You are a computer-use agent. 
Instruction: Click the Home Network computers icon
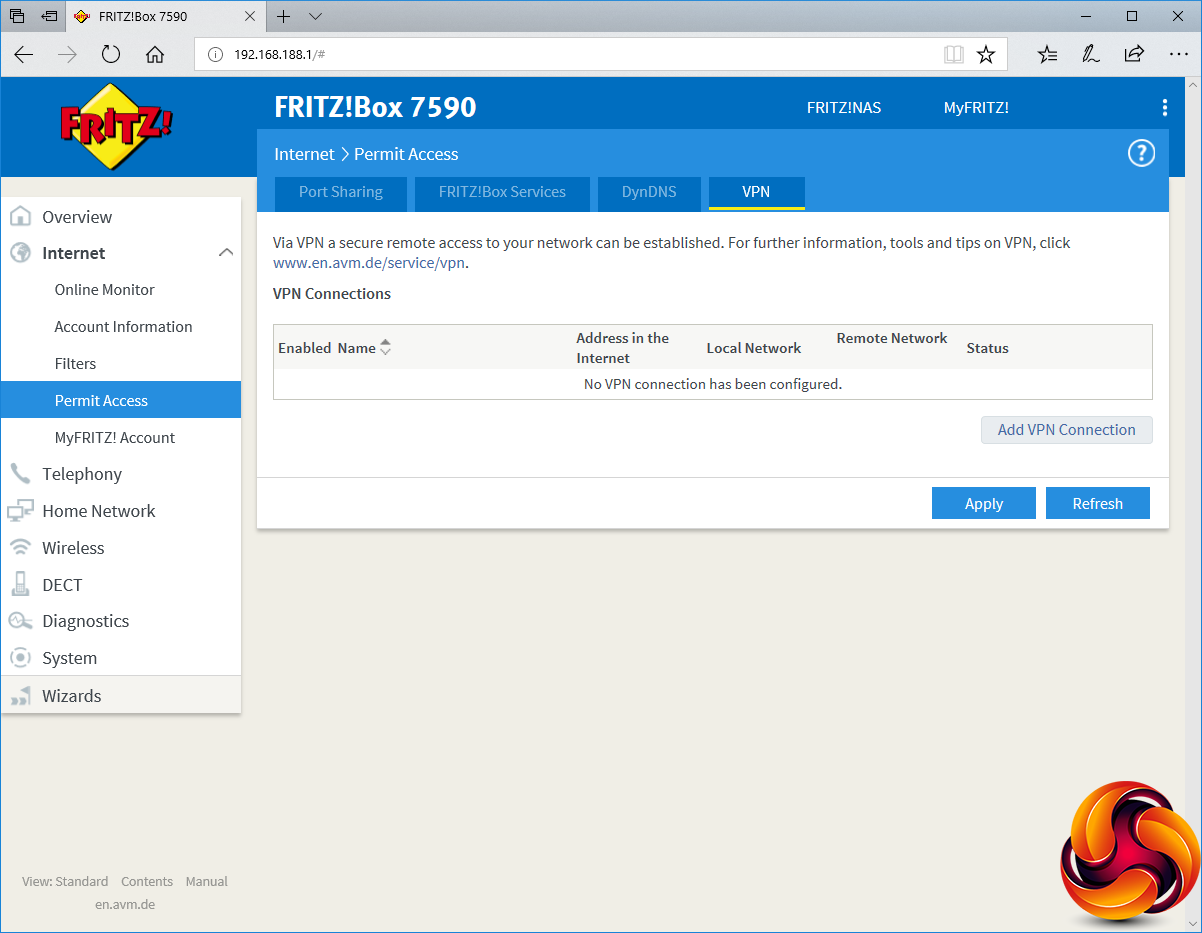(x=20, y=511)
